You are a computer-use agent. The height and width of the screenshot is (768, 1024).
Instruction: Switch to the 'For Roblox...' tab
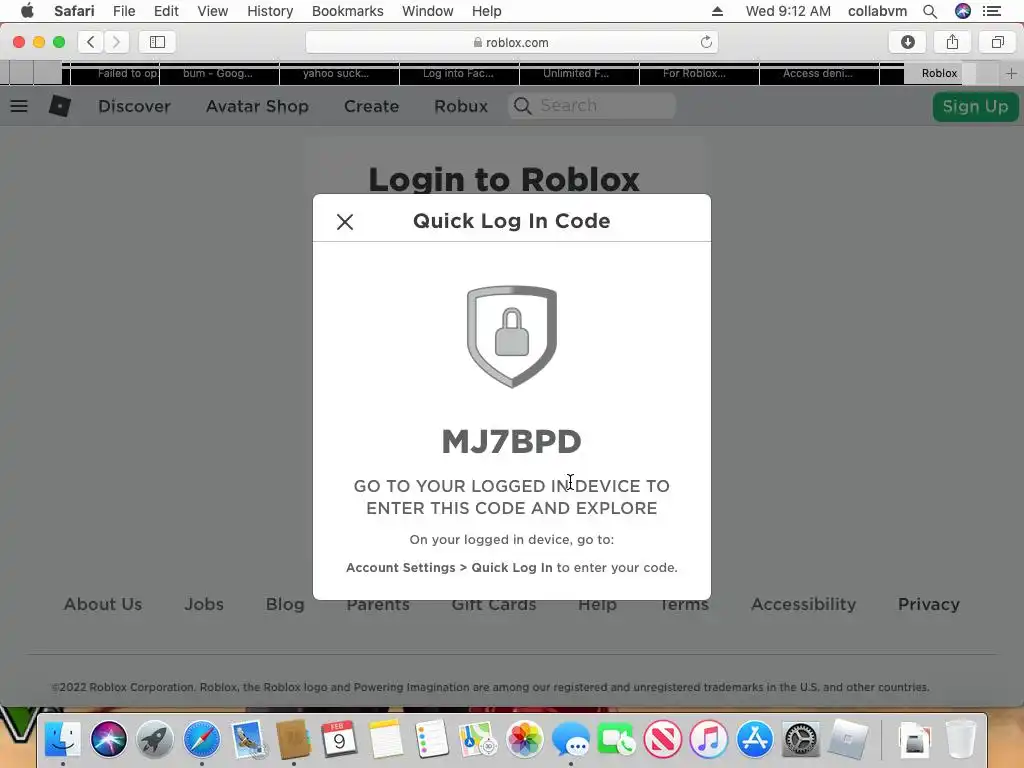(699, 73)
